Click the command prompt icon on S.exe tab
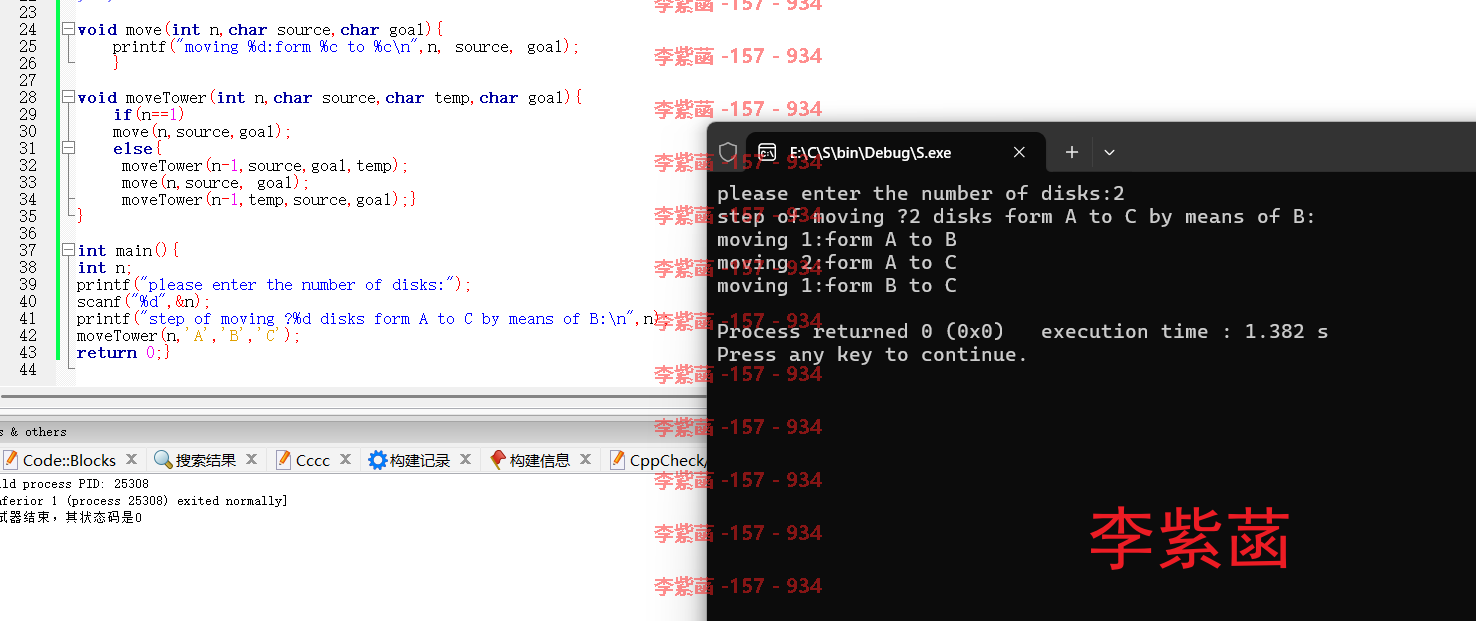The height and width of the screenshot is (621, 1476). [767, 152]
